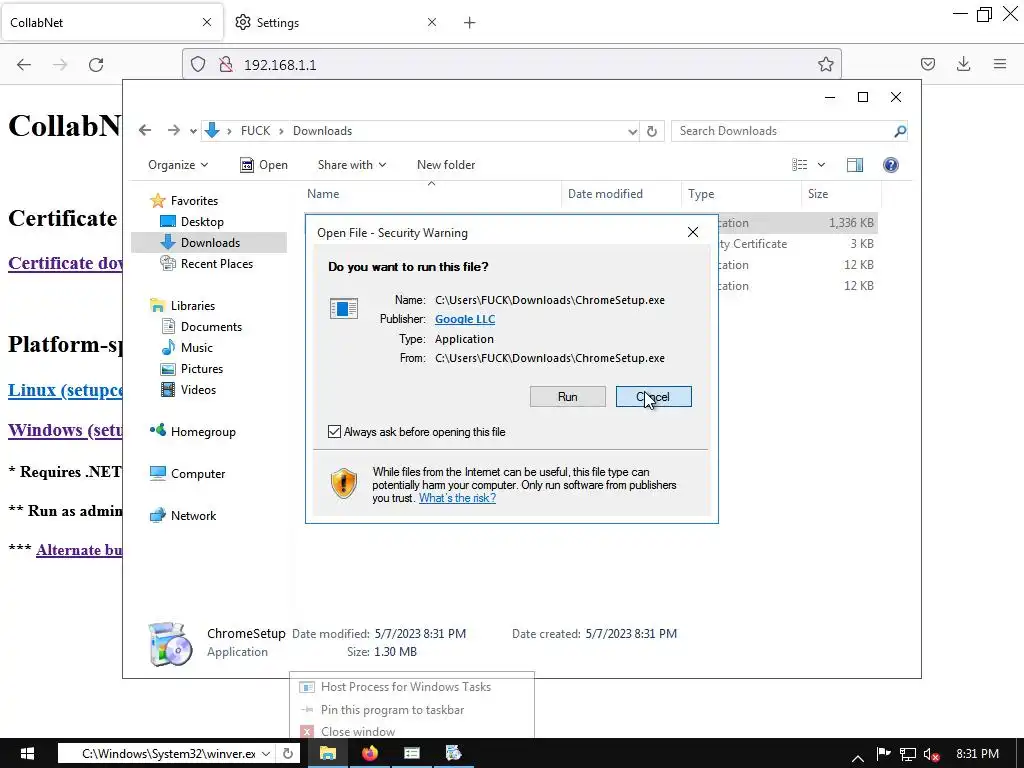Open Videos library
This screenshot has height=768, width=1024.
(198, 389)
